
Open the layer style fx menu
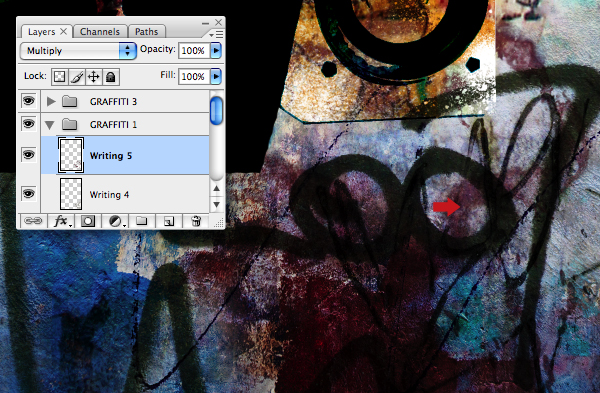click(x=61, y=221)
